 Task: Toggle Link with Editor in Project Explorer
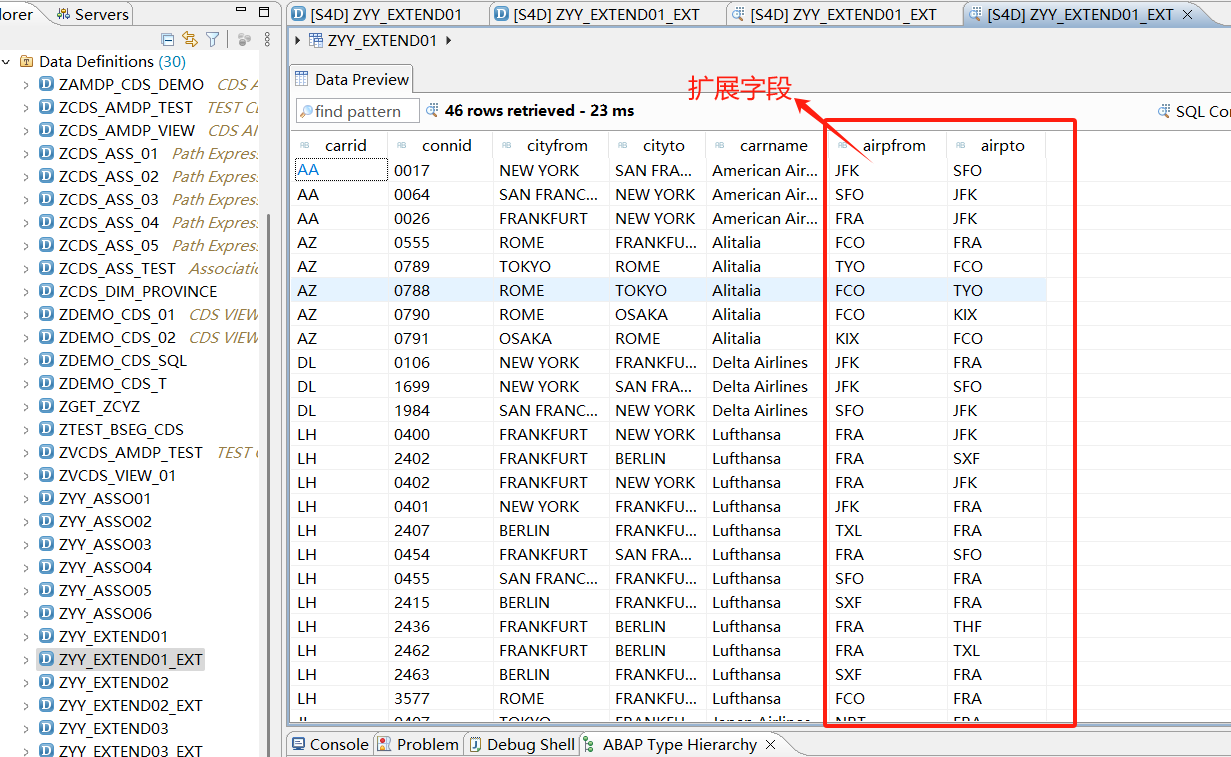[x=191, y=38]
